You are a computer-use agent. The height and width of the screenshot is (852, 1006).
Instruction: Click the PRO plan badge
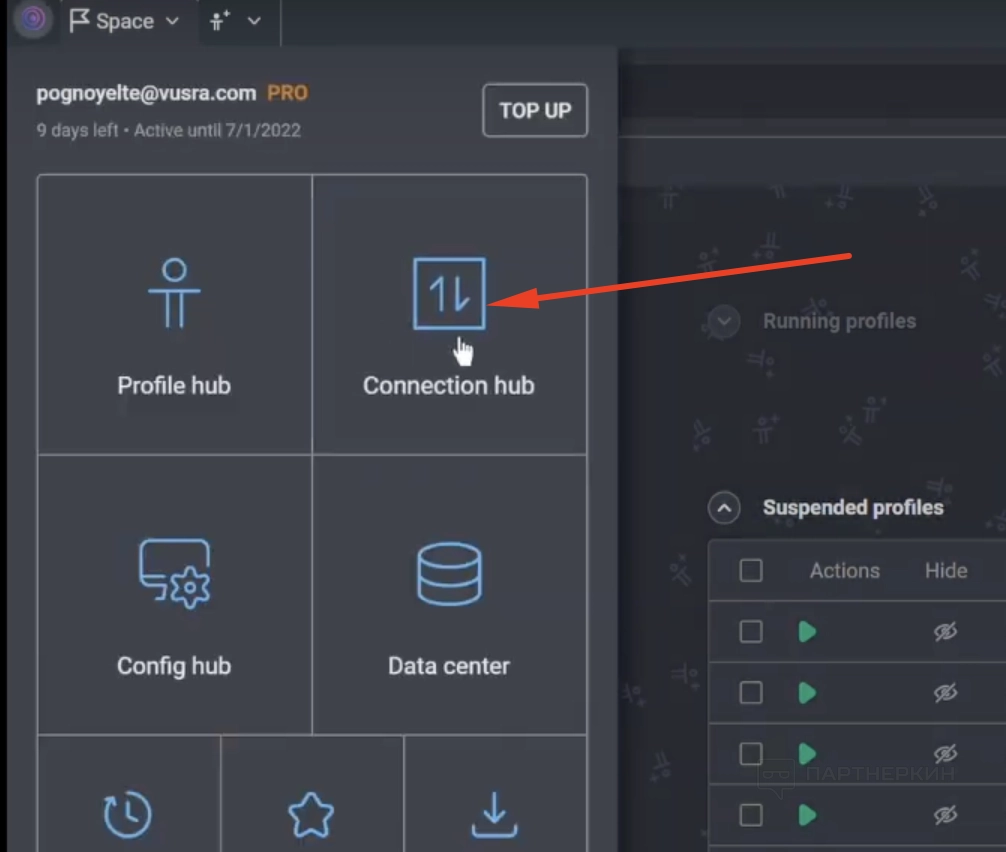[x=287, y=93]
